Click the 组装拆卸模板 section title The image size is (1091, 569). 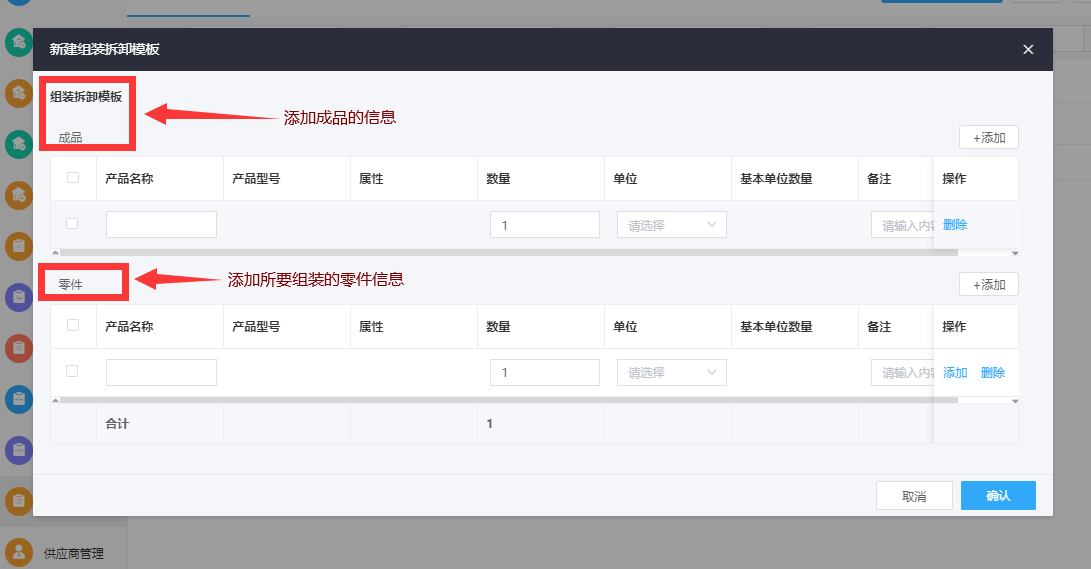coord(86,97)
